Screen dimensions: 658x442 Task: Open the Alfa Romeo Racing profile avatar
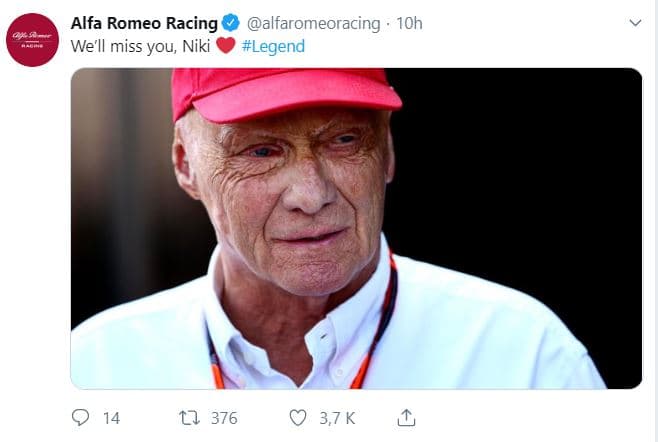pyautogui.click(x=33, y=40)
